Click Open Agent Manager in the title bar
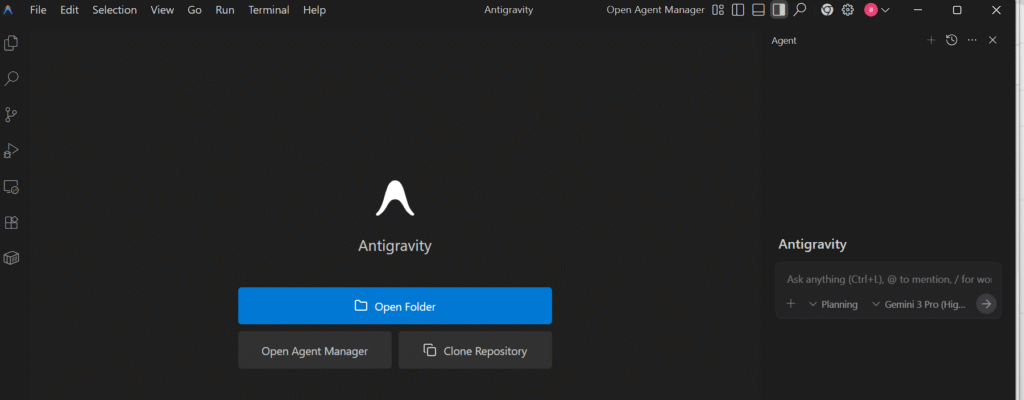The width and height of the screenshot is (1024, 400). pyautogui.click(x=655, y=10)
